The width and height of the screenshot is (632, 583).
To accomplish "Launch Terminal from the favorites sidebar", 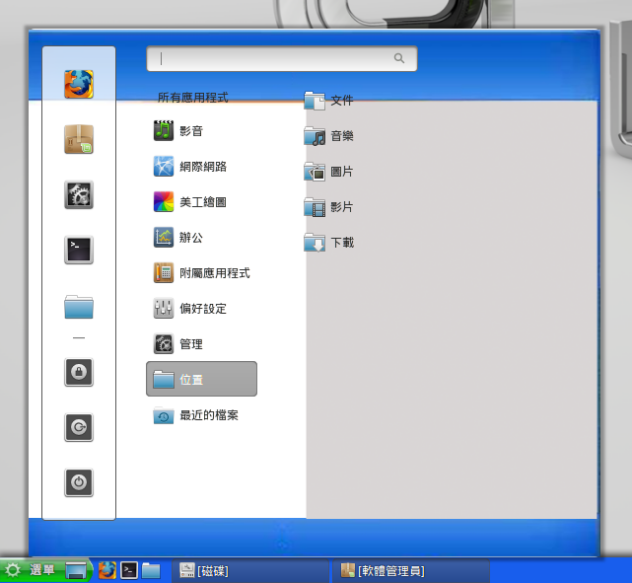I will click(79, 250).
